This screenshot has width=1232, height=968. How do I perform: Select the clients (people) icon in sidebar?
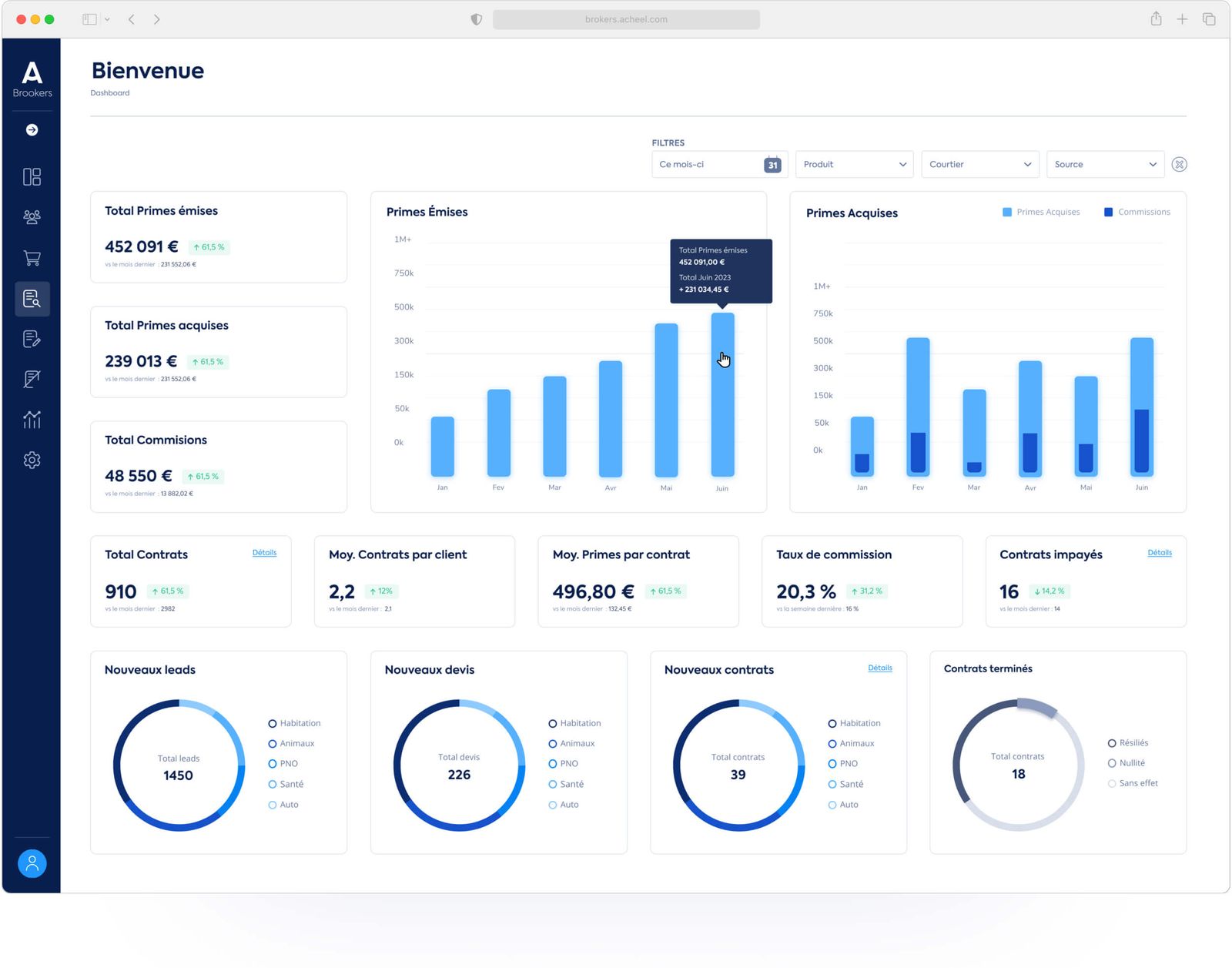pos(32,217)
